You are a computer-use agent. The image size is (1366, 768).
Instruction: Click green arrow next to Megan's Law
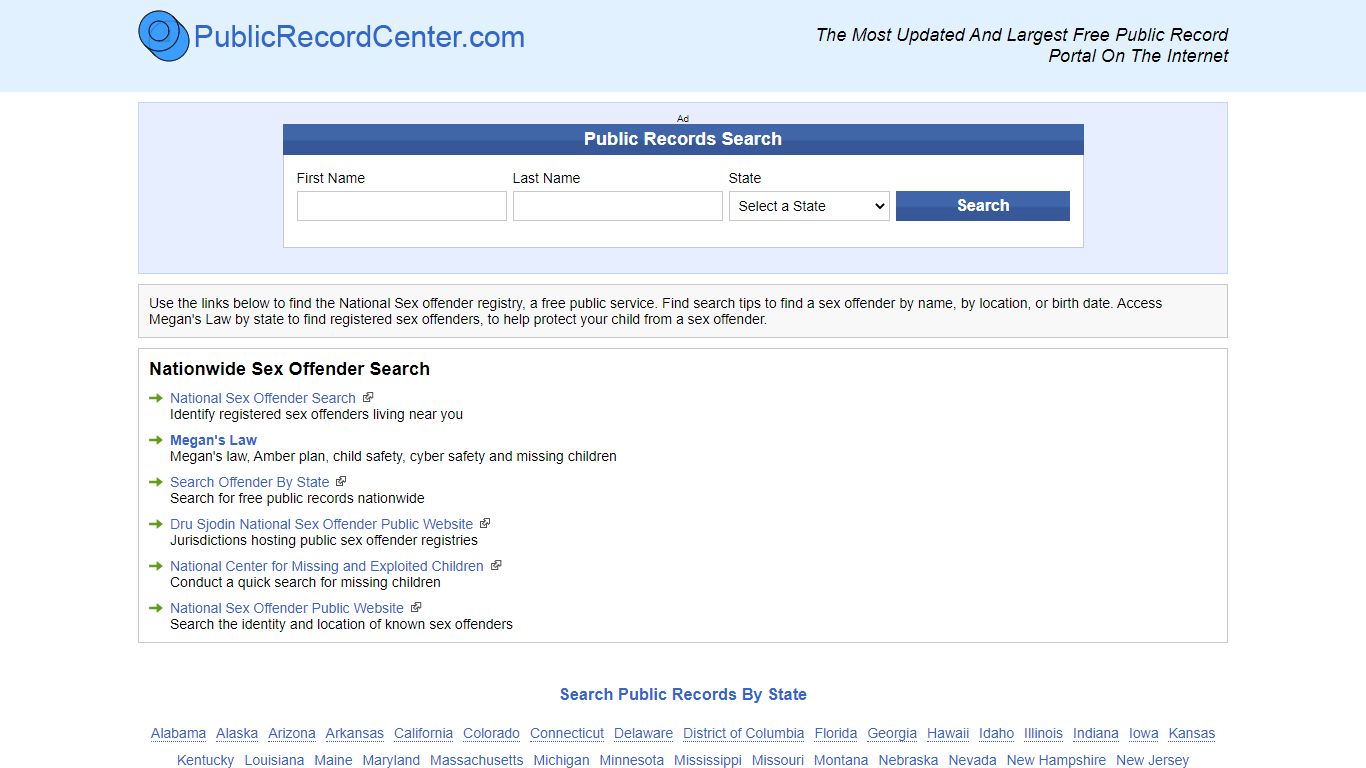pos(156,440)
